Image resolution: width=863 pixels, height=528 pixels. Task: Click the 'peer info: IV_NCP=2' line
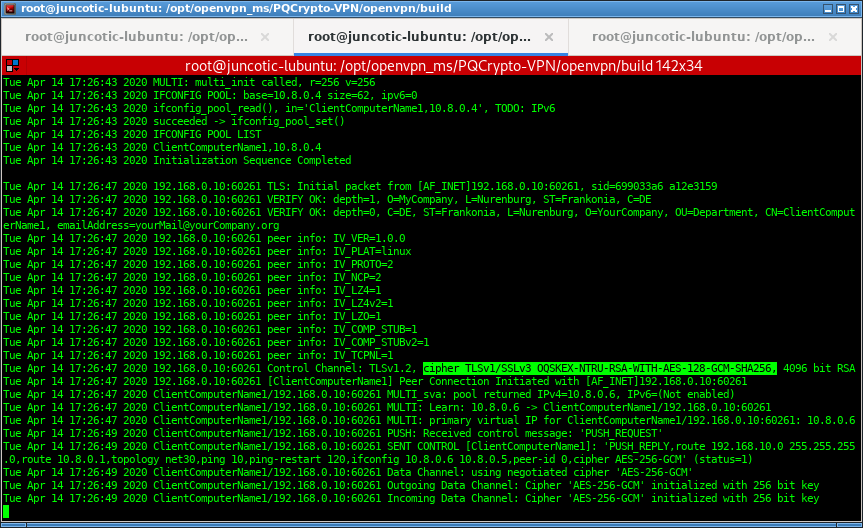coord(192,277)
